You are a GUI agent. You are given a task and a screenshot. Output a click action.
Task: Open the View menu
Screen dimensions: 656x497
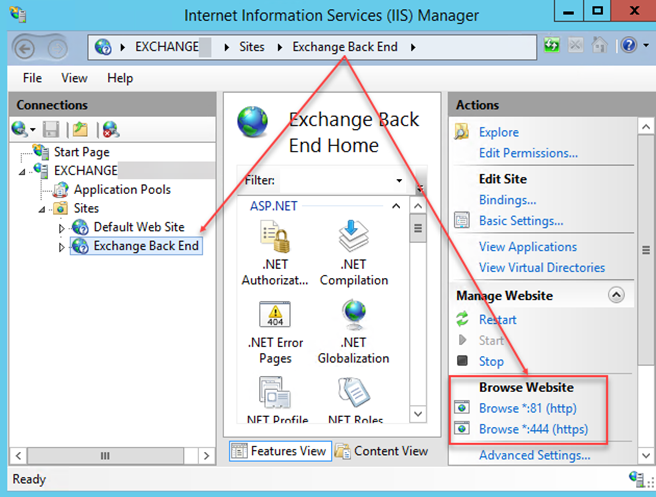[x=74, y=78]
